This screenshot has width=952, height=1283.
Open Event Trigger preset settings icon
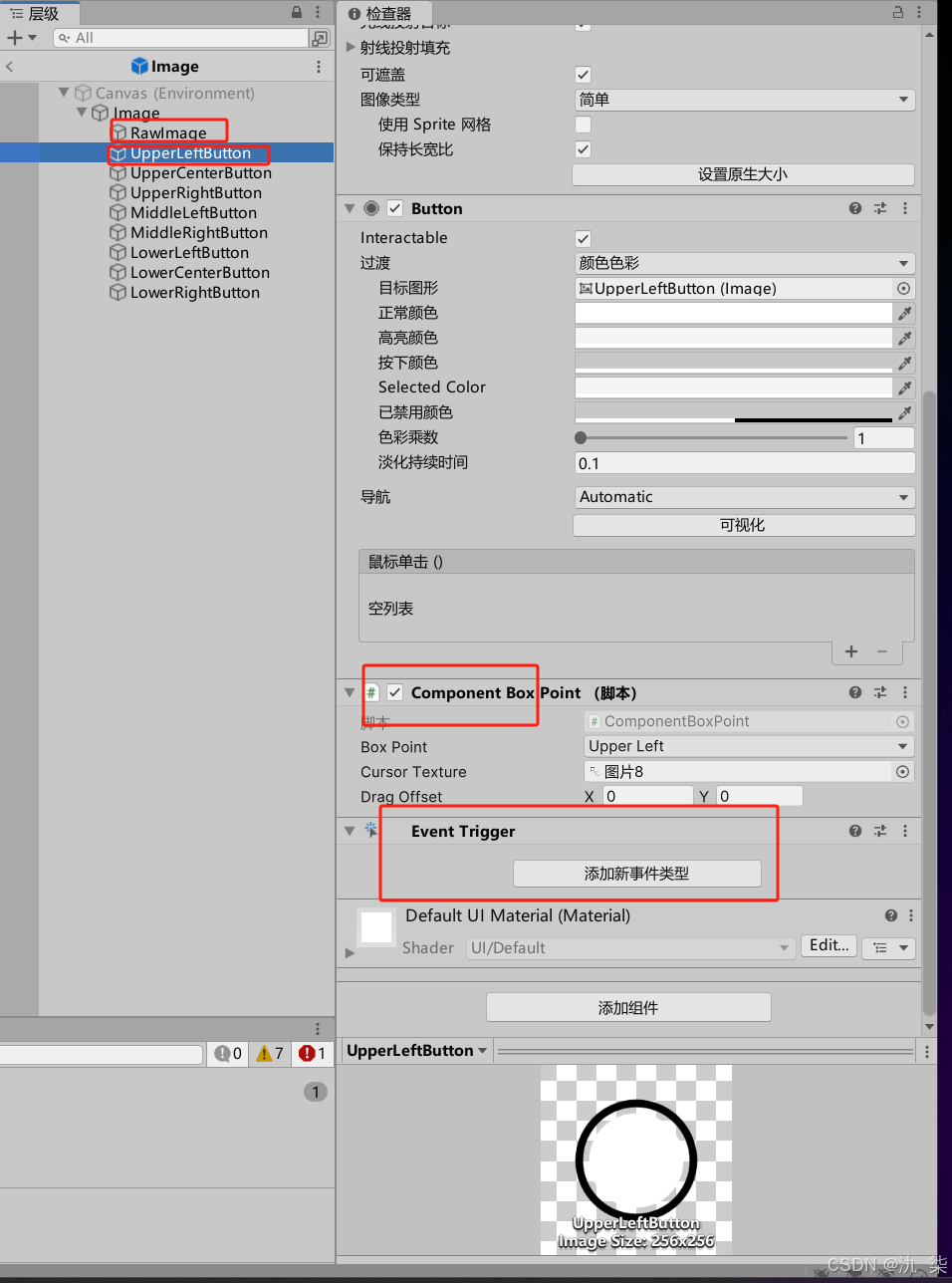(x=880, y=831)
